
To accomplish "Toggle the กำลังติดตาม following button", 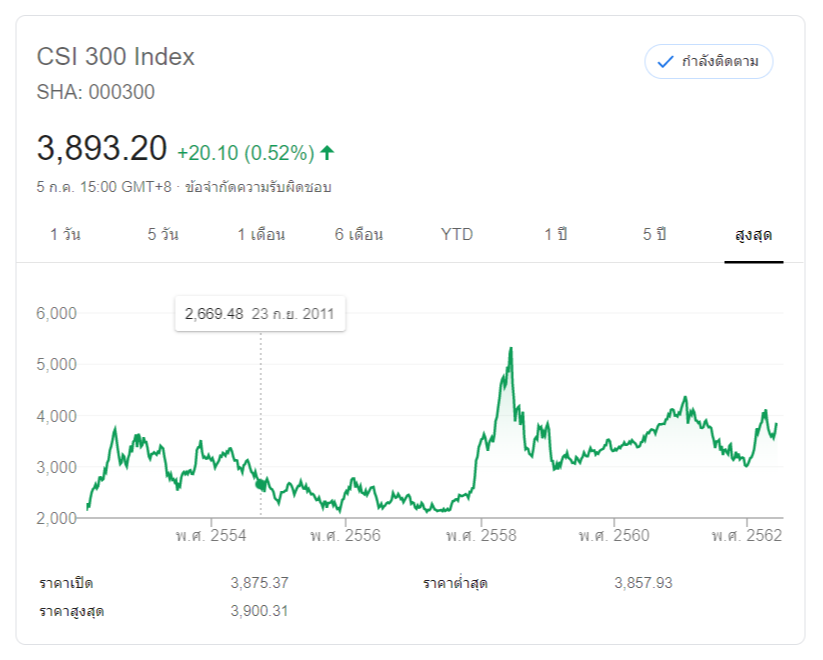I will [x=709, y=62].
